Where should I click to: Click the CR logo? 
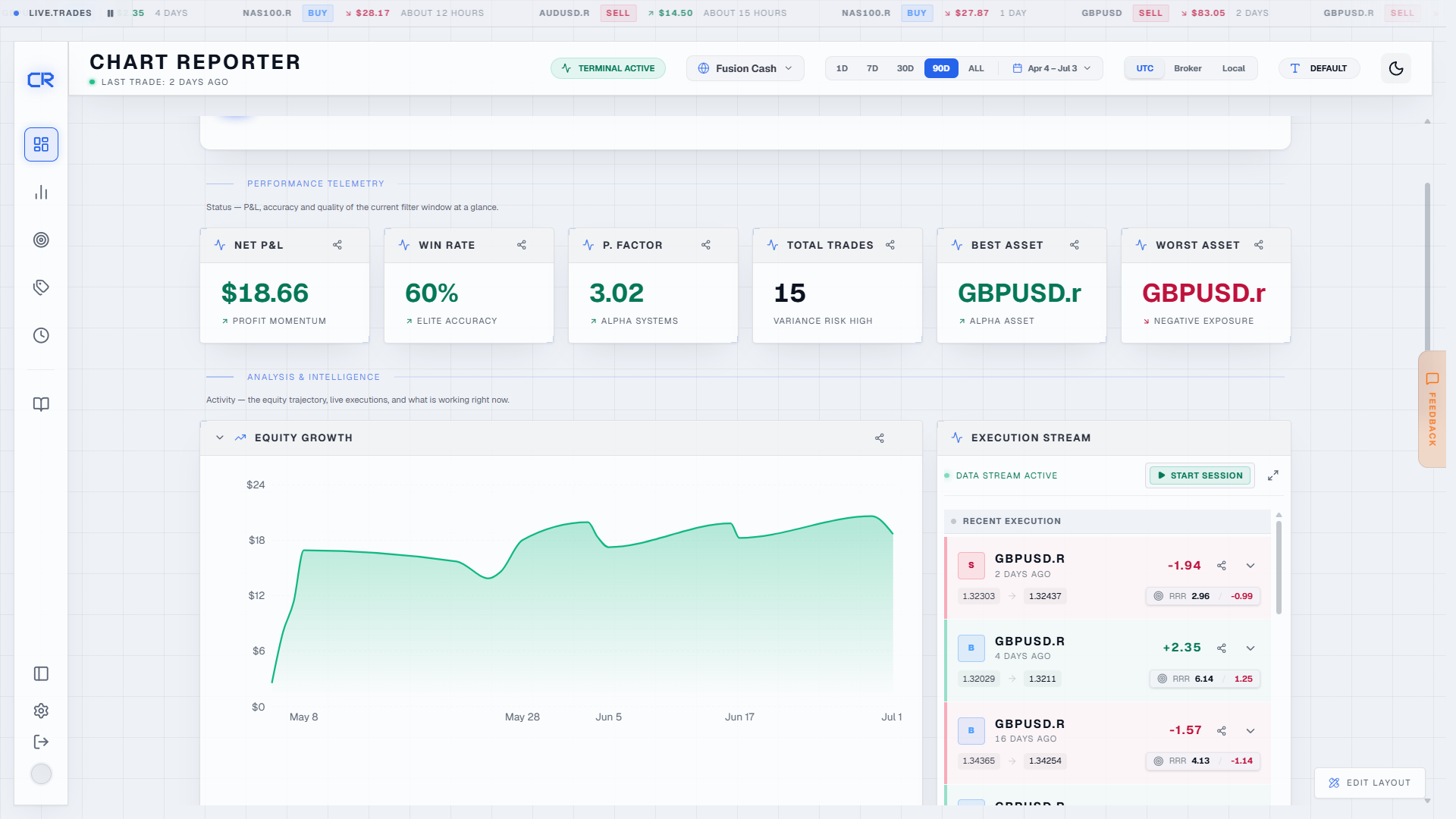41,80
